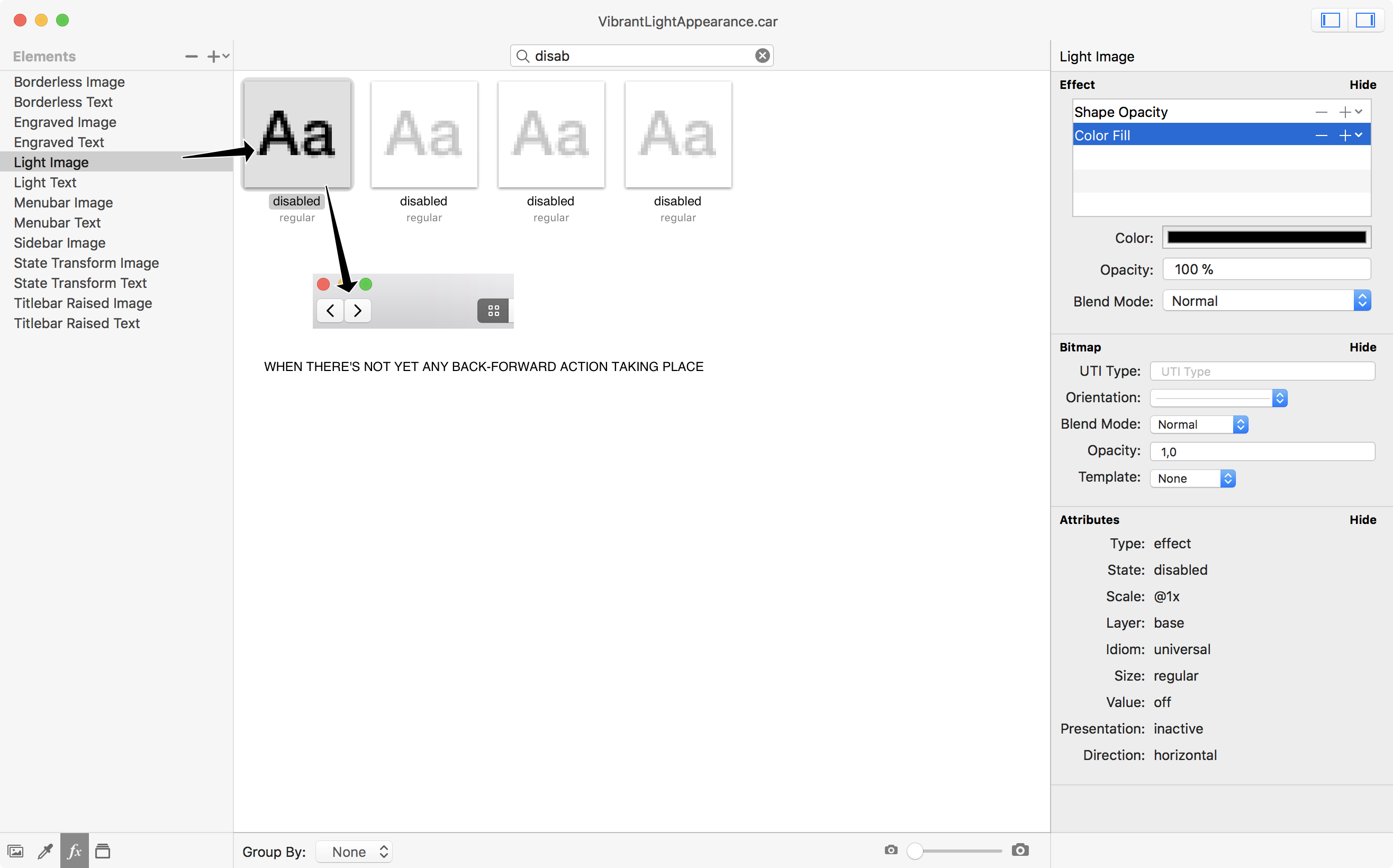
Task: Open the Group By None dropdown
Action: [354, 852]
